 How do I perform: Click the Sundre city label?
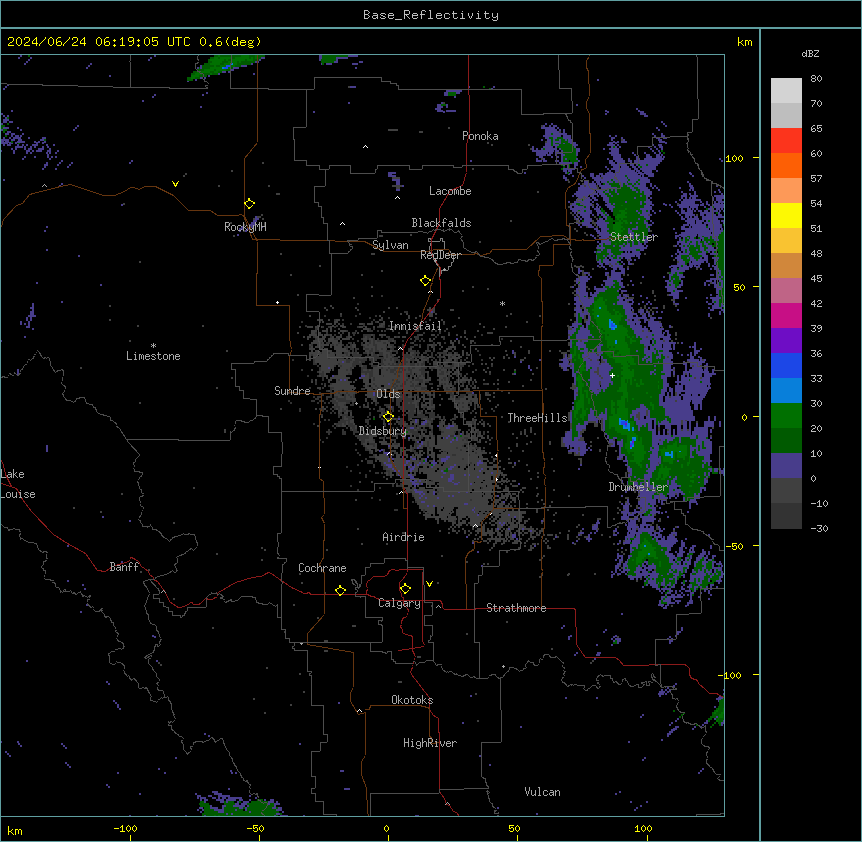point(292,391)
